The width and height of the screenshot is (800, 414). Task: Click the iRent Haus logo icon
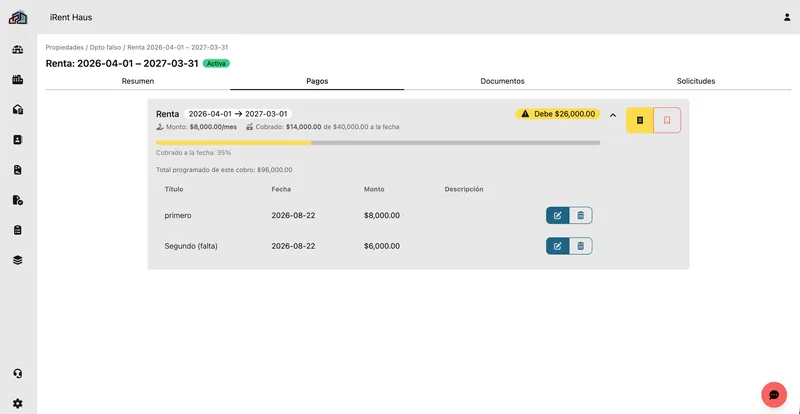[18, 17]
